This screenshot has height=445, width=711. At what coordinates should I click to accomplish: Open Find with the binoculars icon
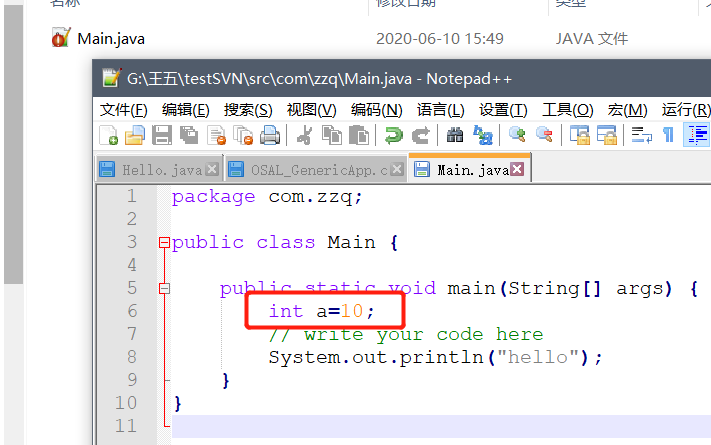455,135
